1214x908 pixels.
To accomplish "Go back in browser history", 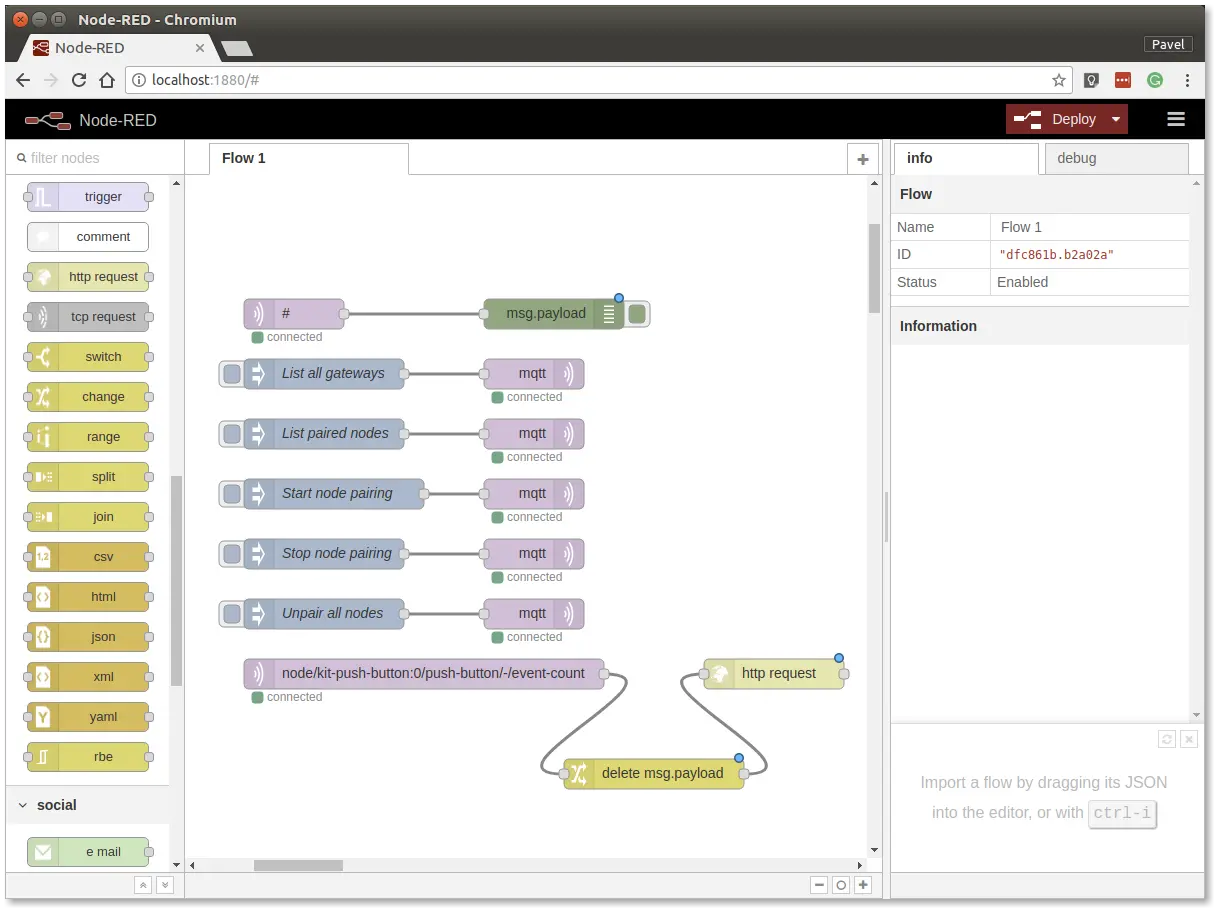I will [23, 80].
